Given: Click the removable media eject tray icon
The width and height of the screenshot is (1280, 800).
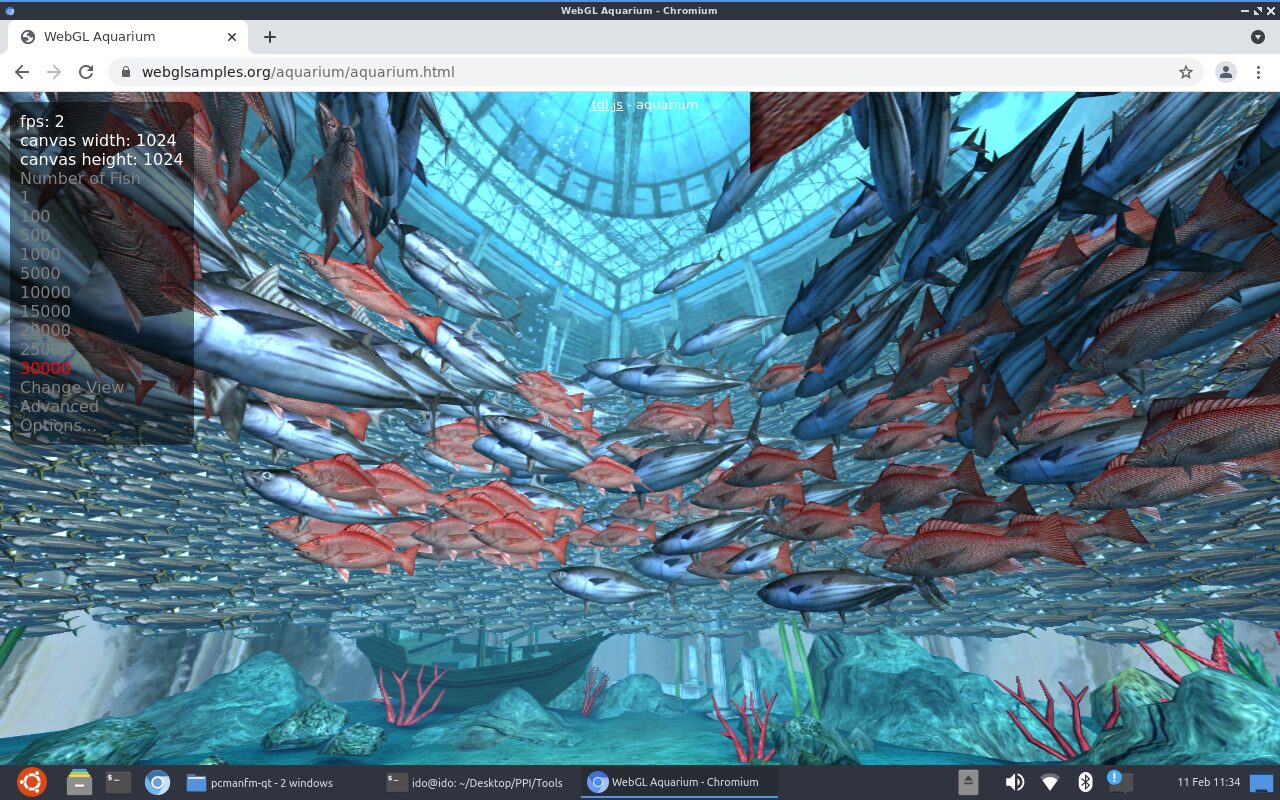Looking at the screenshot, I should tap(968, 782).
